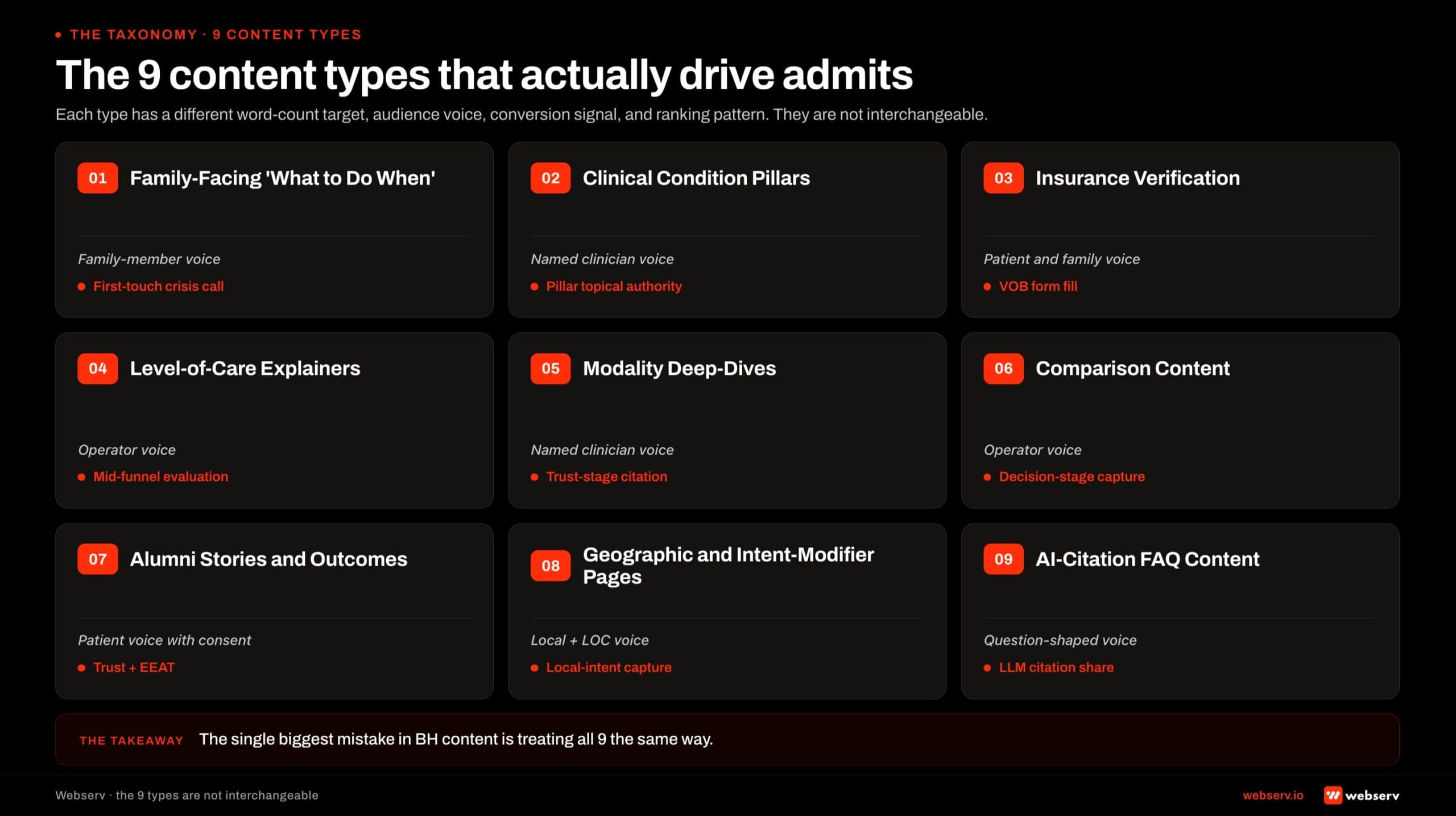Click 'LLM citation share' text
1456x816 pixels.
tap(1056, 667)
